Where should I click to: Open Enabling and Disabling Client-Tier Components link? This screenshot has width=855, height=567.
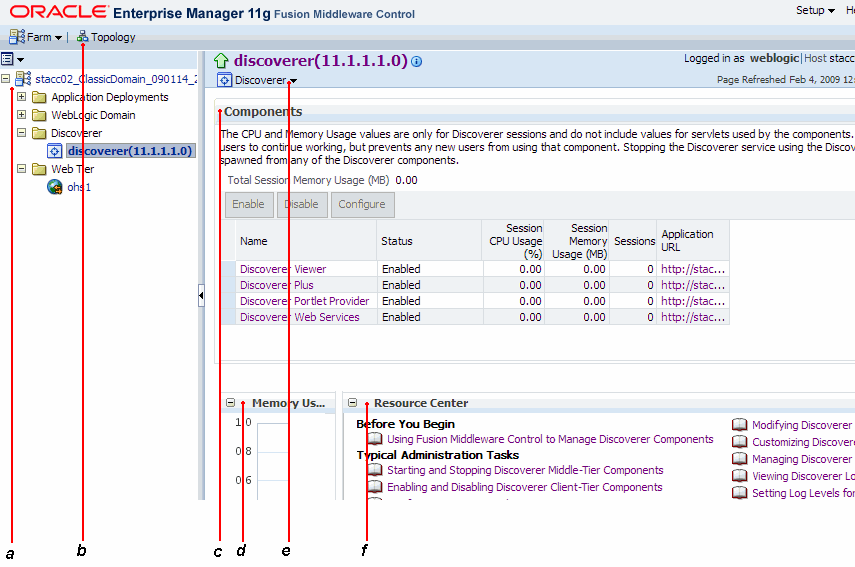tap(525, 487)
